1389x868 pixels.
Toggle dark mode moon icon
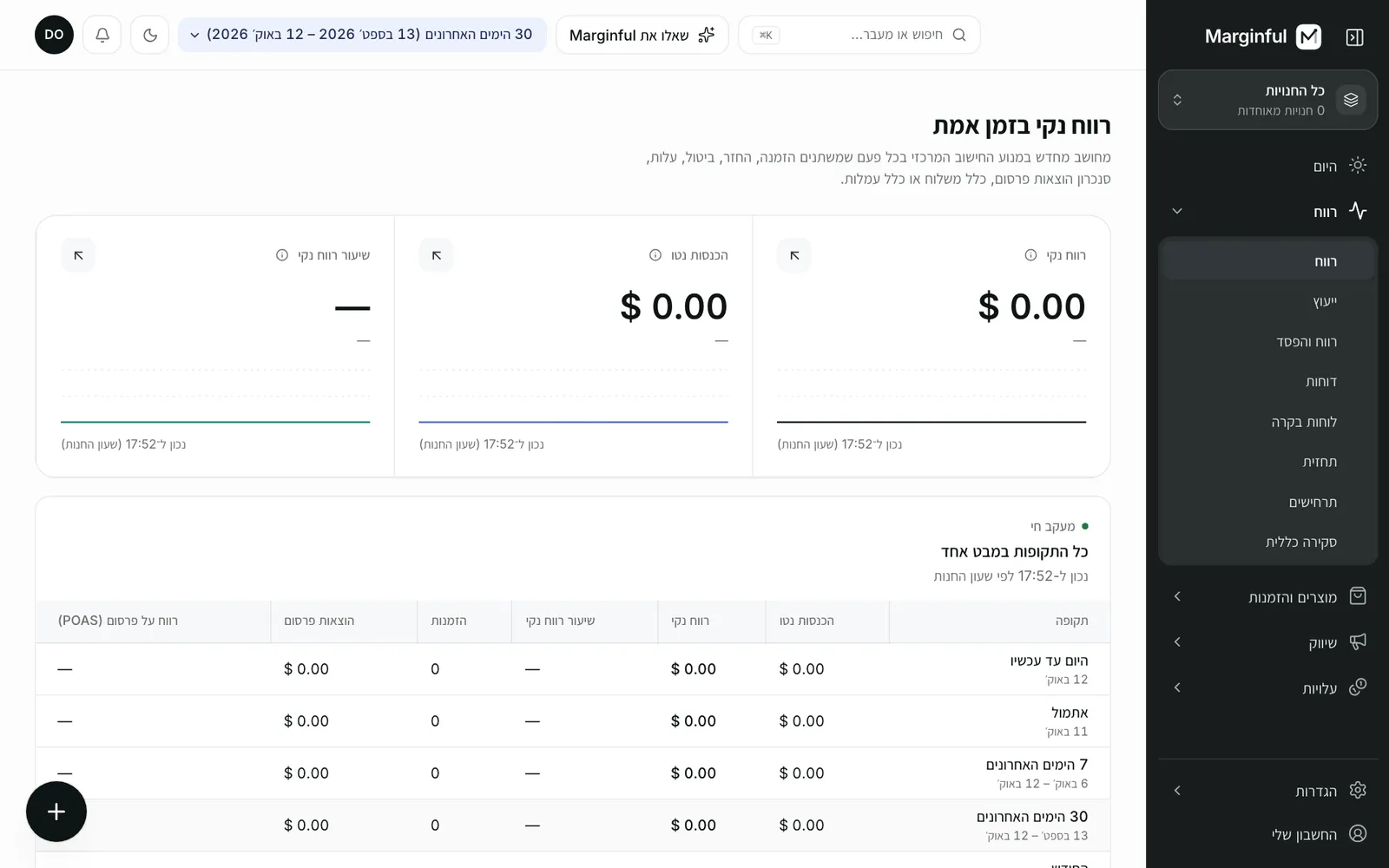(x=150, y=35)
